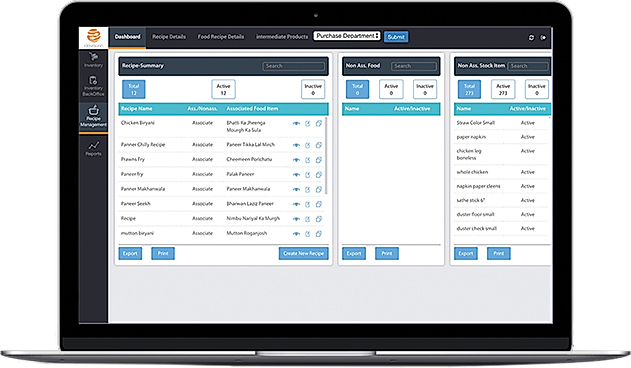View mutton biryani eye icon
Screen dimensions: 631x368
coord(296,234)
